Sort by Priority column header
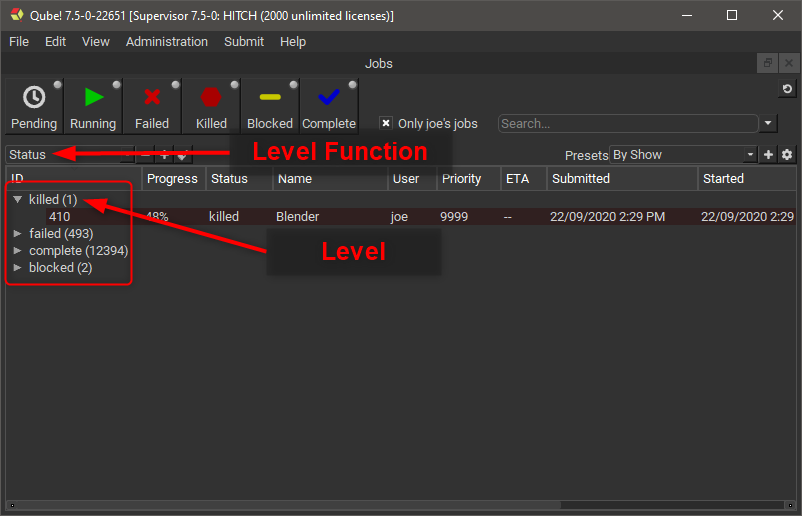 461,179
